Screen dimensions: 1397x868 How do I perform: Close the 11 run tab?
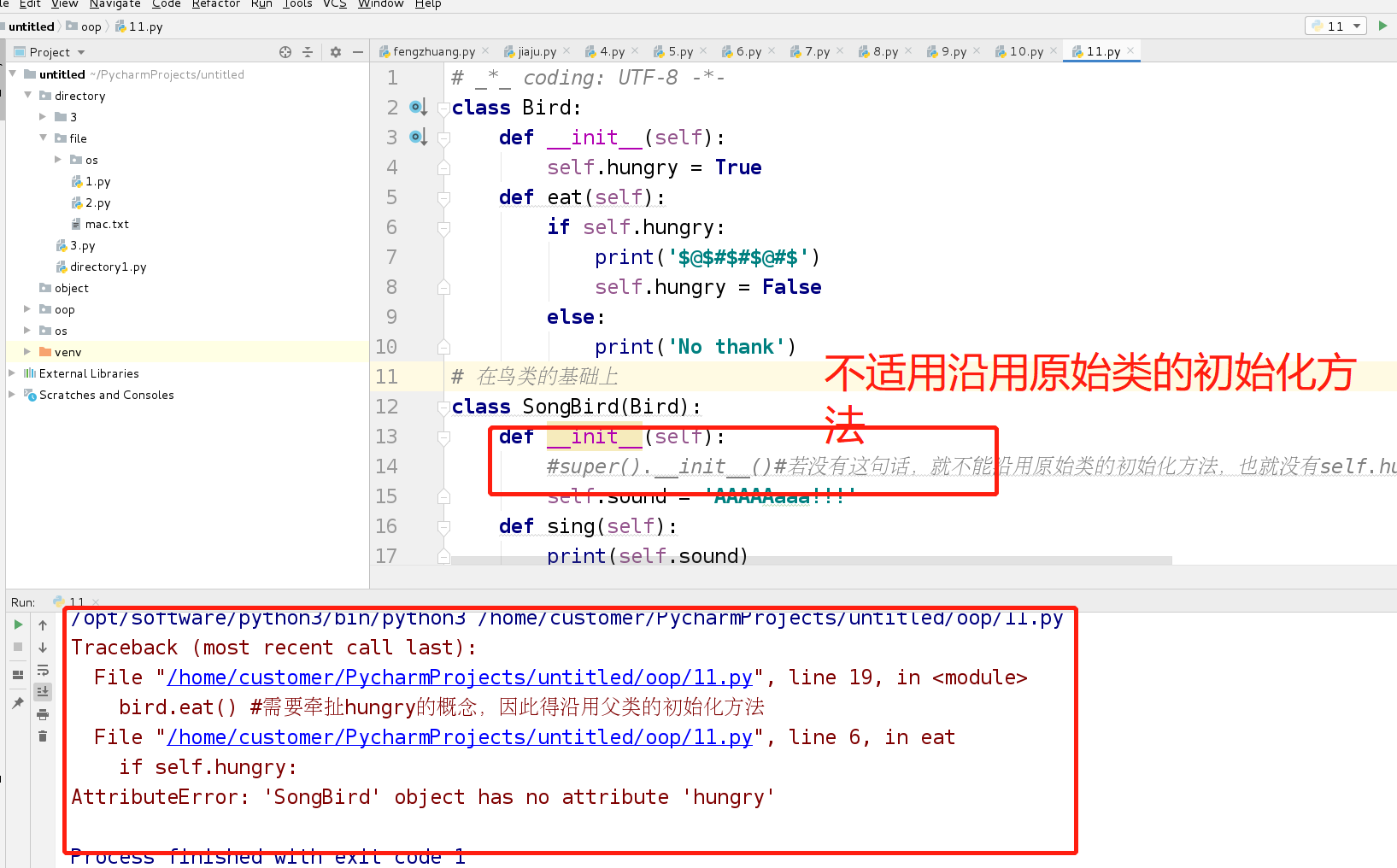[96, 602]
